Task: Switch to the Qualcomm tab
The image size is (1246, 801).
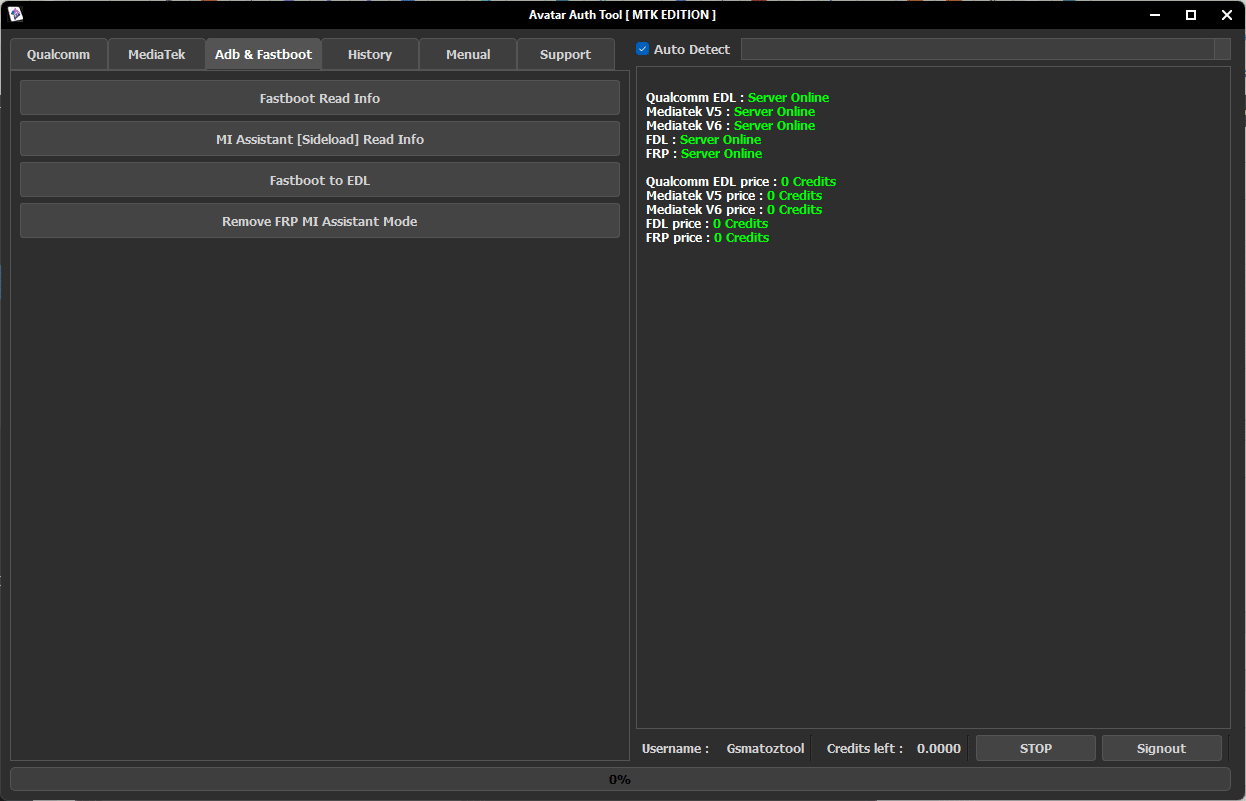Action: [58, 55]
